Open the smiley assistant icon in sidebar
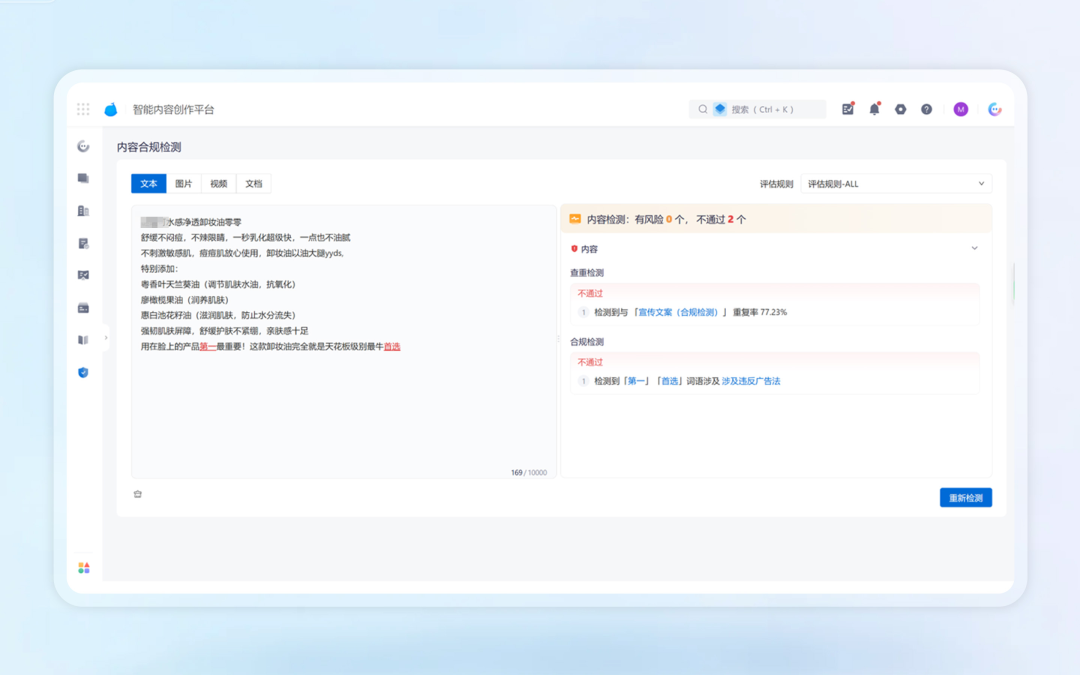 click(83, 146)
